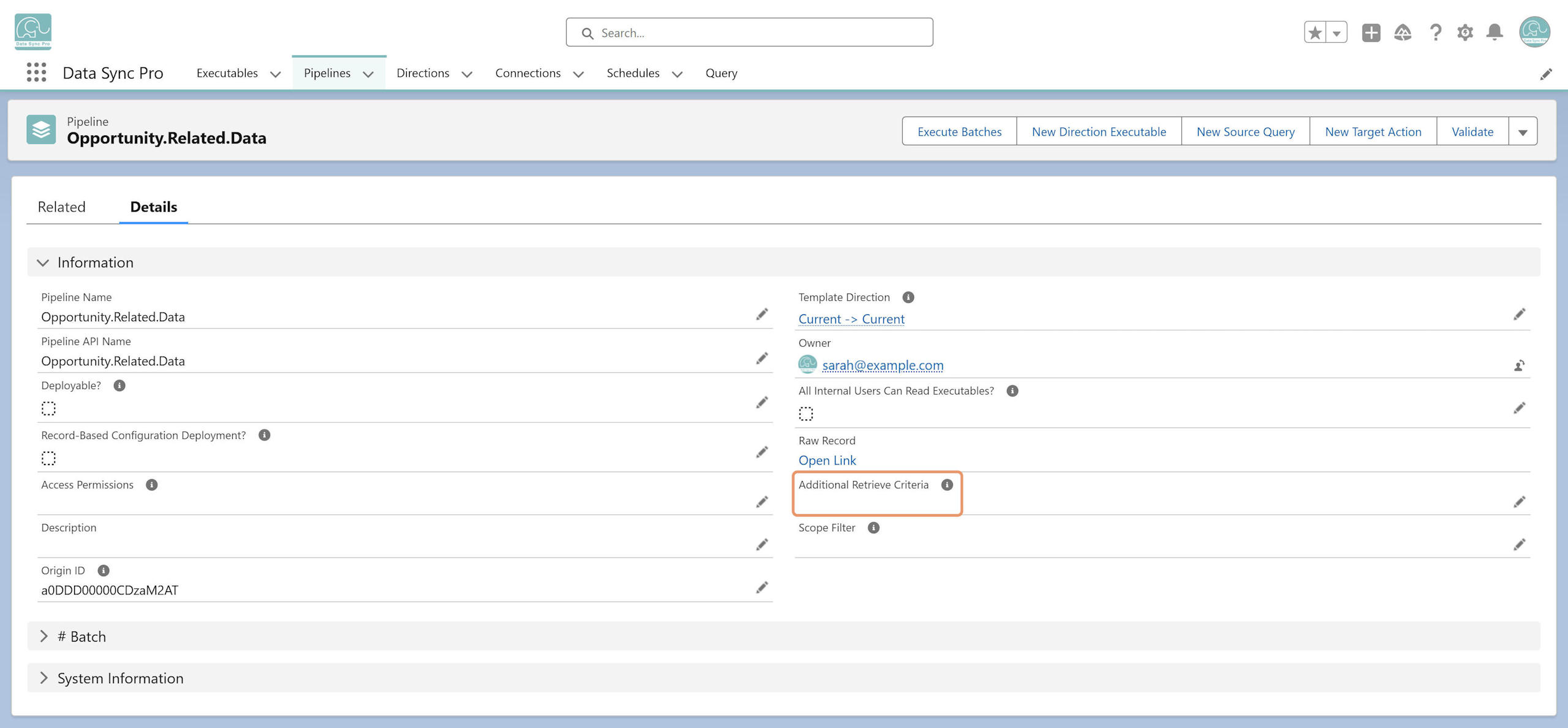Click the Execute Batches button

point(959,132)
